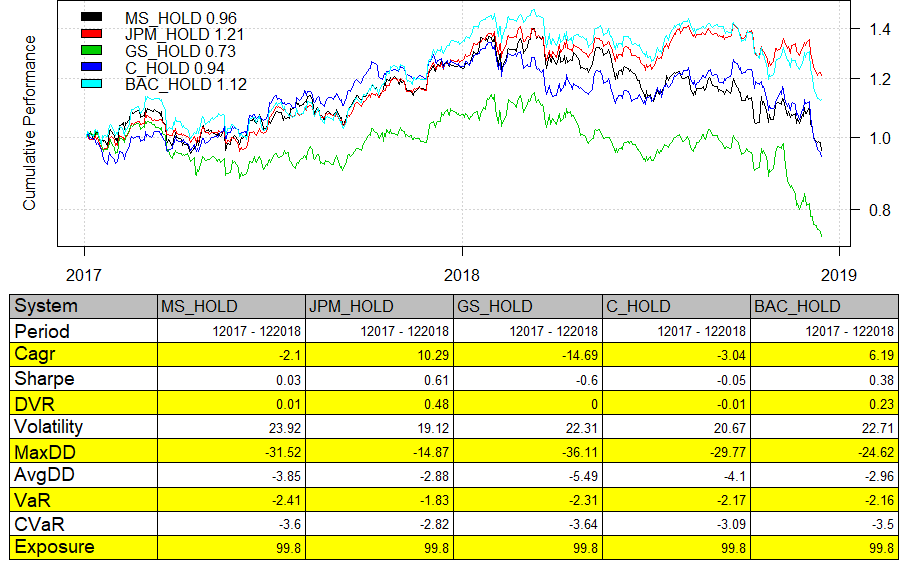Click the green GS_HOLD legend swatch
908x569 pixels.
(x=91, y=51)
